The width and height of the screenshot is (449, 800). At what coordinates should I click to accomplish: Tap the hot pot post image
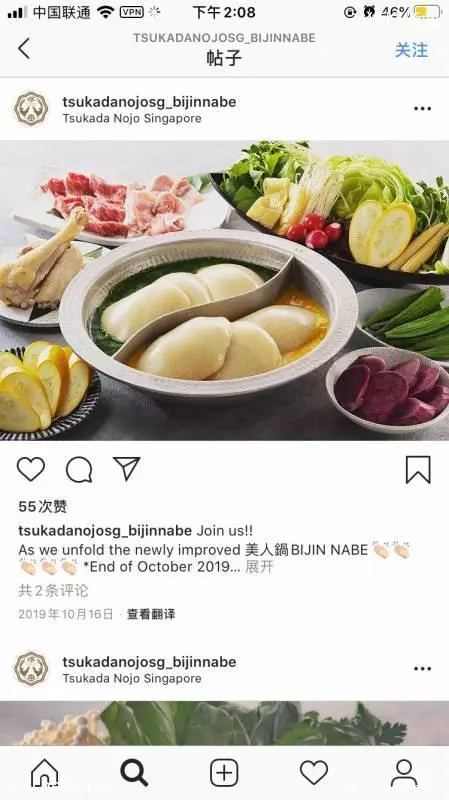click(x=224, y=290)
